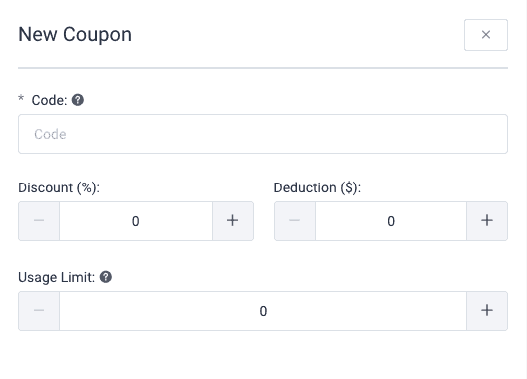
Task: Select the Discount (%) number field
Action: [136, 221]
